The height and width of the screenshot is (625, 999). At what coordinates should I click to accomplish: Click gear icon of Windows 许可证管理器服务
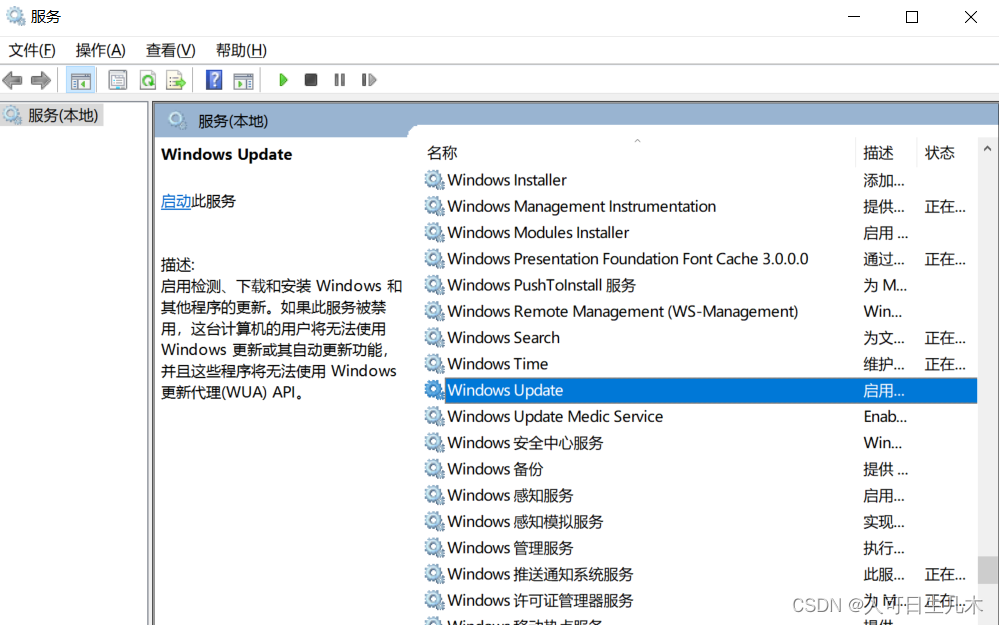pos(435,600)
